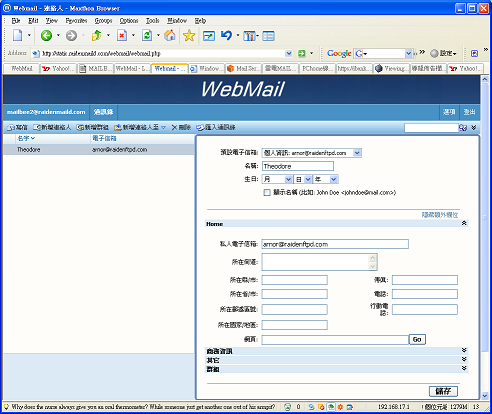Click the Undo closed tab icon

(x=226, y=35)
